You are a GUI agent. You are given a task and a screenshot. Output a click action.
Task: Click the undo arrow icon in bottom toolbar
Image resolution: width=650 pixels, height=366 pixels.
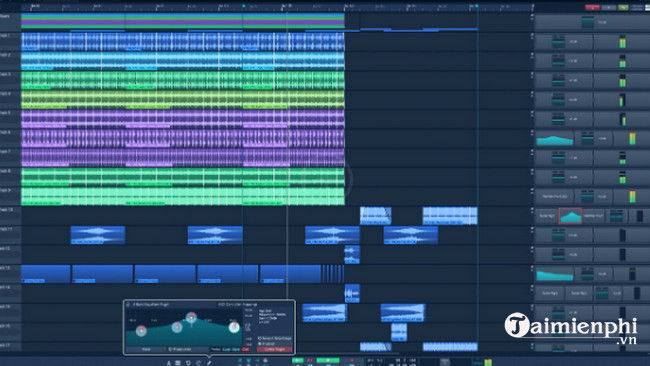pyautogui.click(x=188, y=363)
